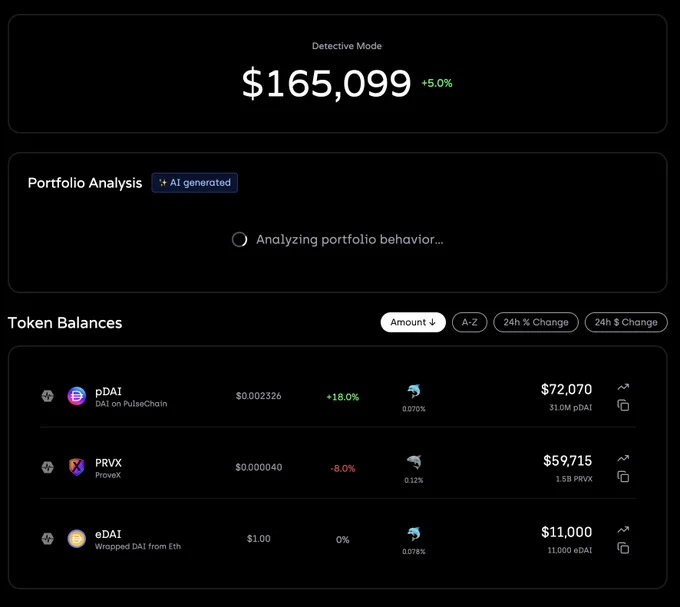This screenshot has height=607, width=680.
Task: Select the pDAI token name
Action: coord(108,391)
